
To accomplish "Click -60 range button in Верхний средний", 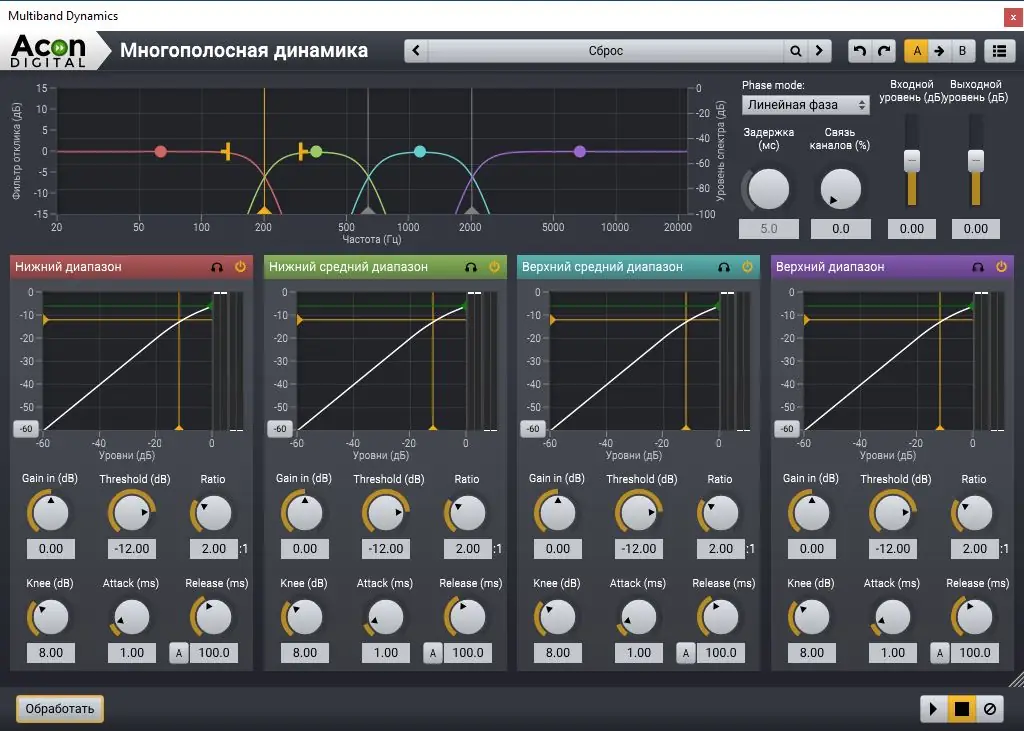I will click(x=533, y=429).
